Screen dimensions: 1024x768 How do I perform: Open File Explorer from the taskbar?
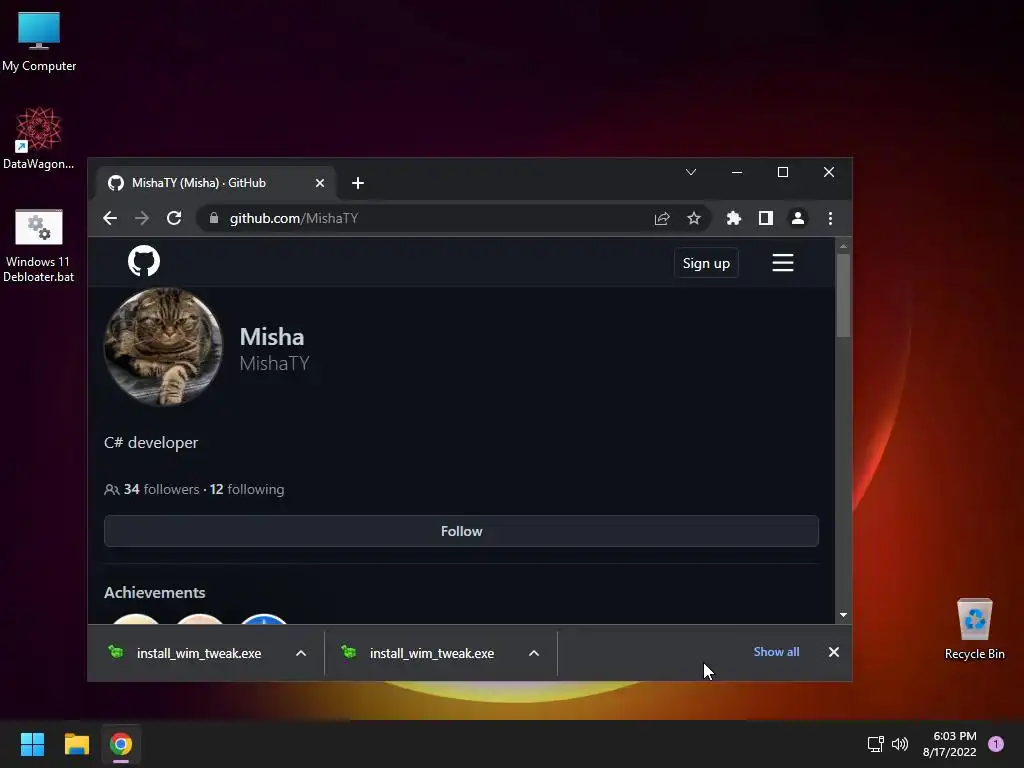tap(76, 744)
